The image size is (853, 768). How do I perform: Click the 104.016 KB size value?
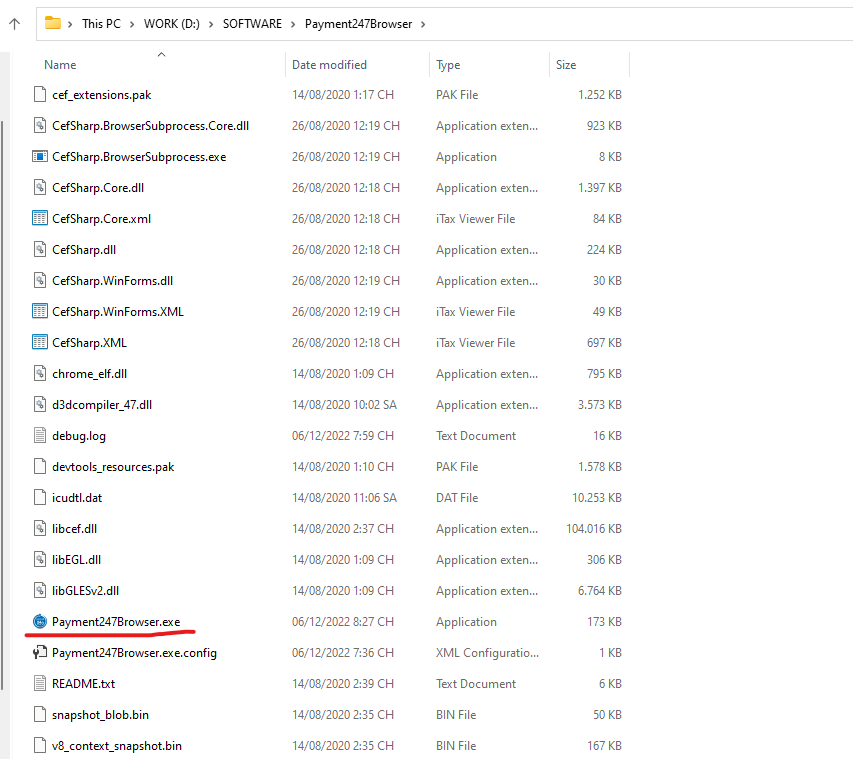[594, 529]
